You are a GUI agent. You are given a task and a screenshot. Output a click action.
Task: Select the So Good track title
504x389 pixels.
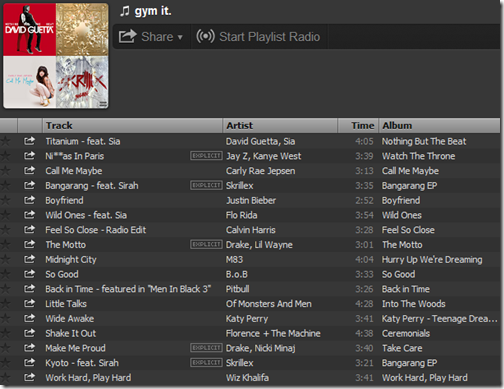[62, 274]
